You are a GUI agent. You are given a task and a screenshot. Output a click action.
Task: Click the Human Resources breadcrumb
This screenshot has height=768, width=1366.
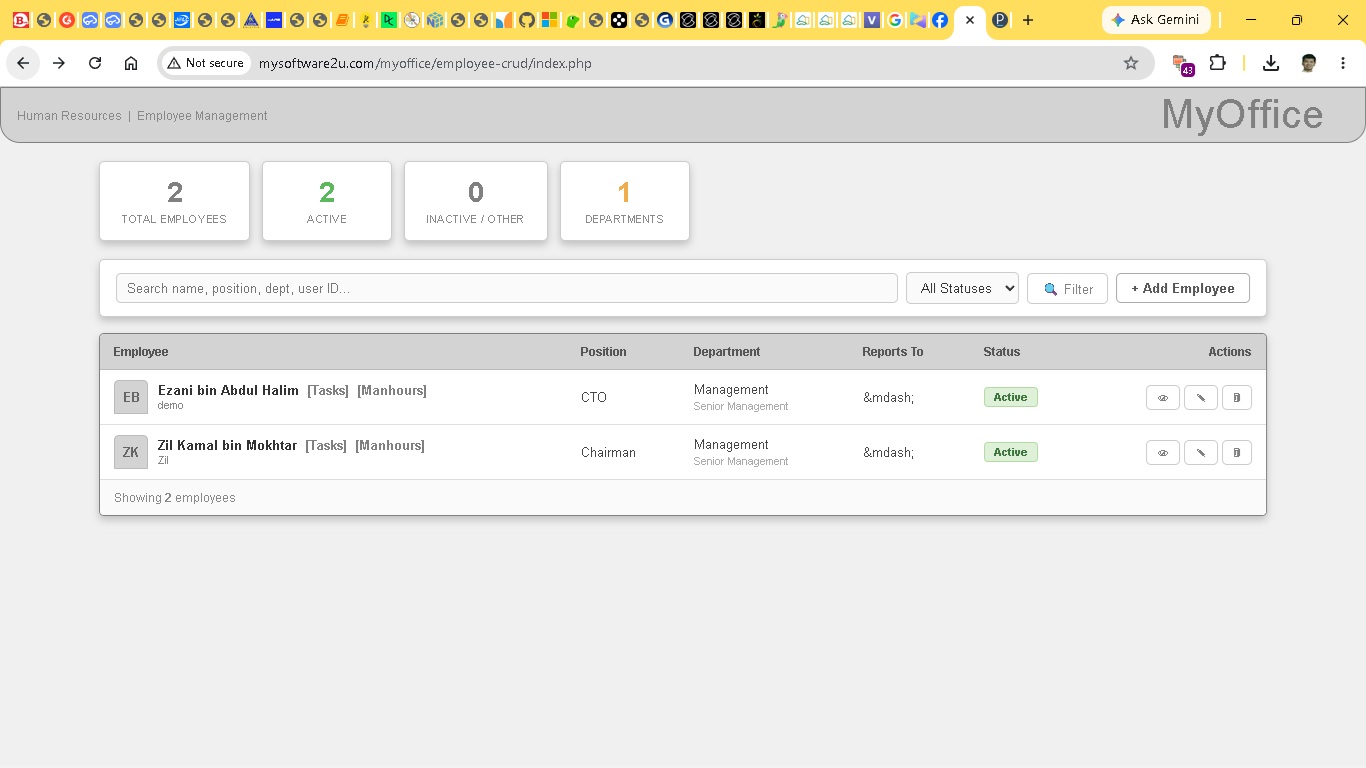(x=69, y=116)
